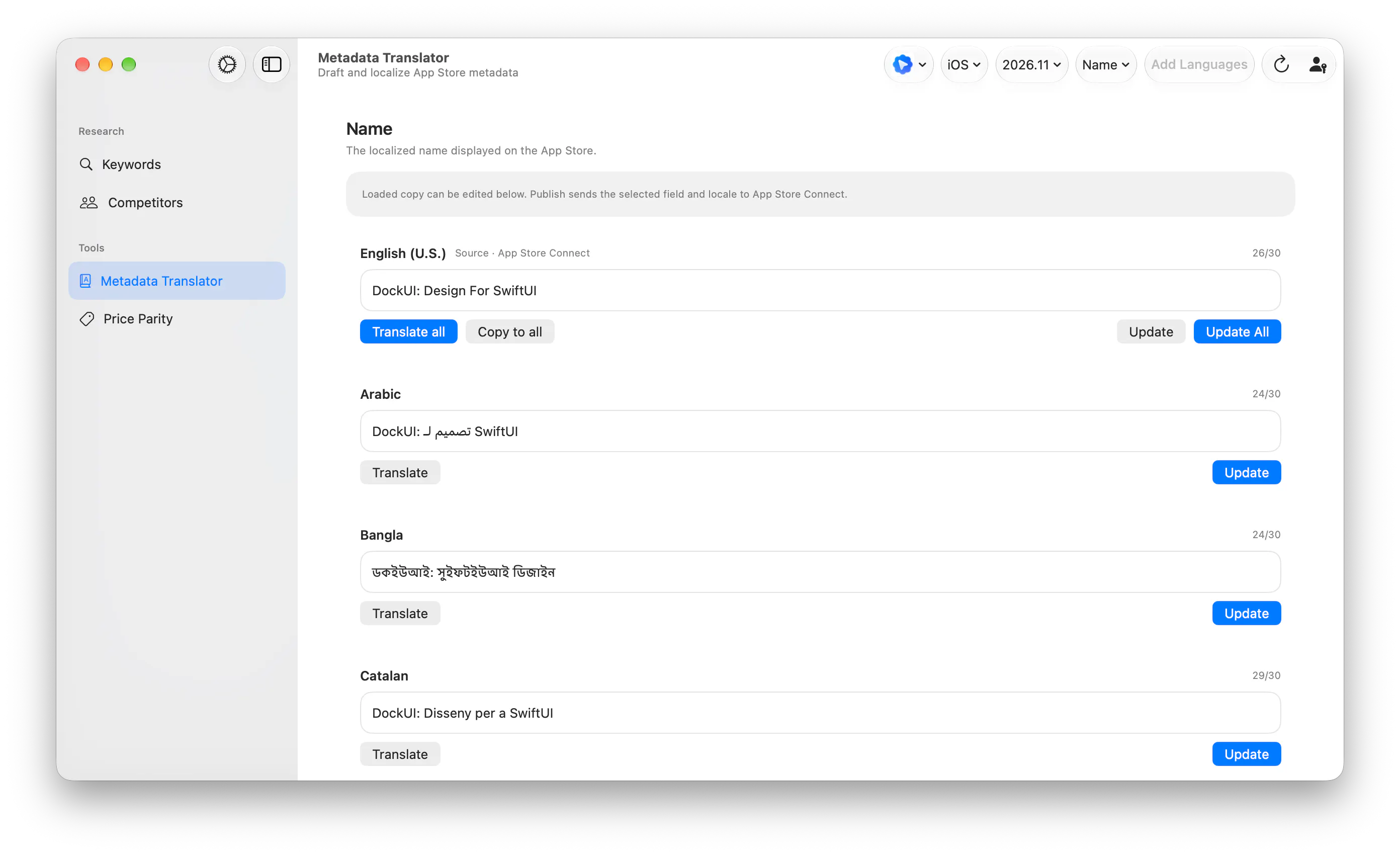Translate the Arabic name
Viewport: 1400px width, 855px height.
coord(400,473)
